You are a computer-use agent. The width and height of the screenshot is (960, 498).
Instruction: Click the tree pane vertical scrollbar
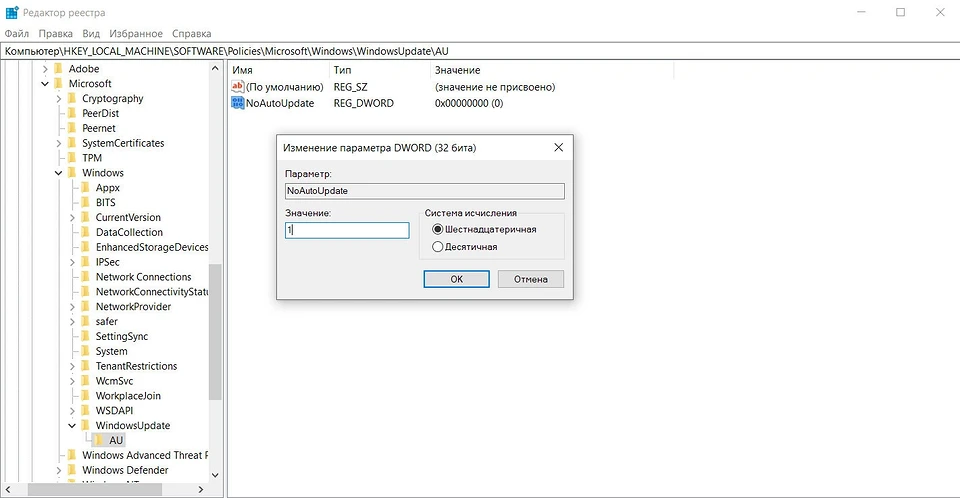tap(215, 330)
